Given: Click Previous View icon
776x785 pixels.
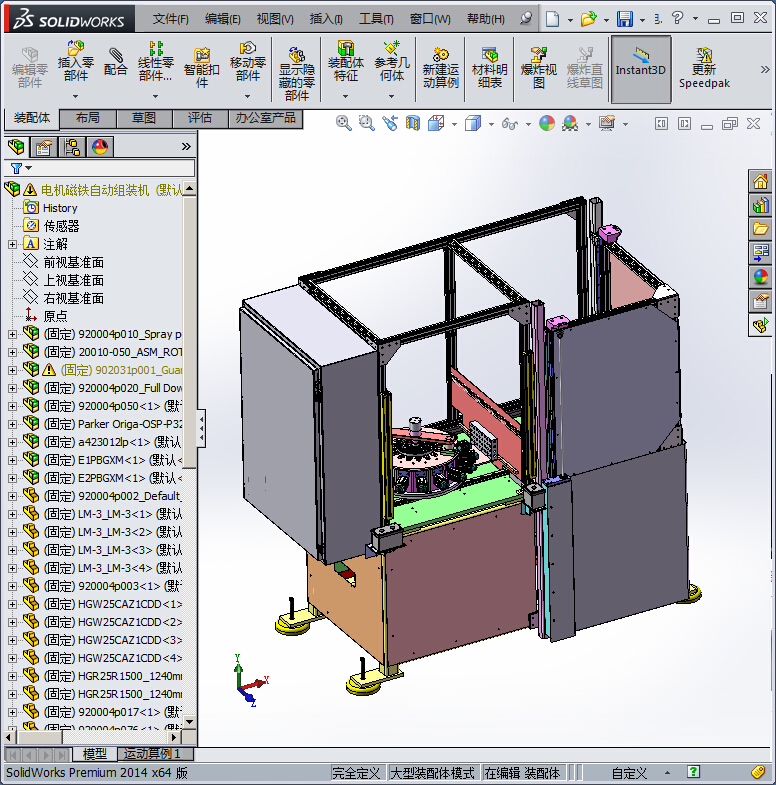Looking at the screenshot, I should [390, 123].
